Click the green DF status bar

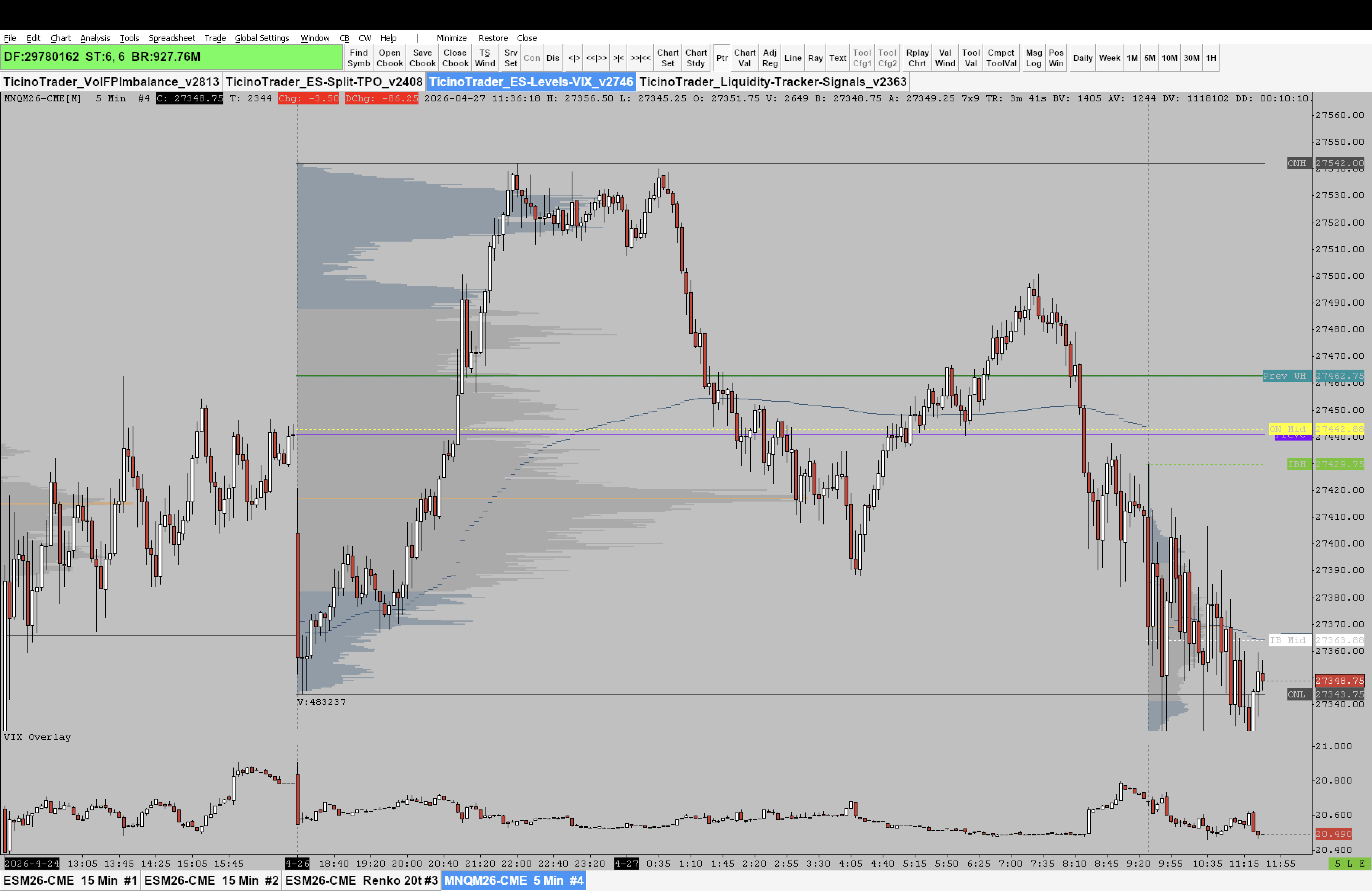tap(171, 57)
